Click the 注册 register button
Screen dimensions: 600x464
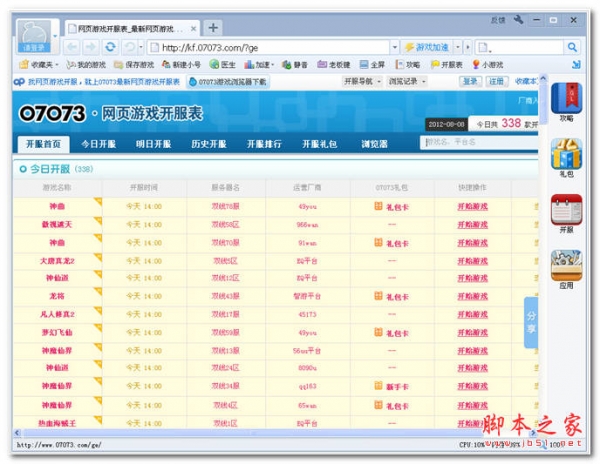coord(497,81)
